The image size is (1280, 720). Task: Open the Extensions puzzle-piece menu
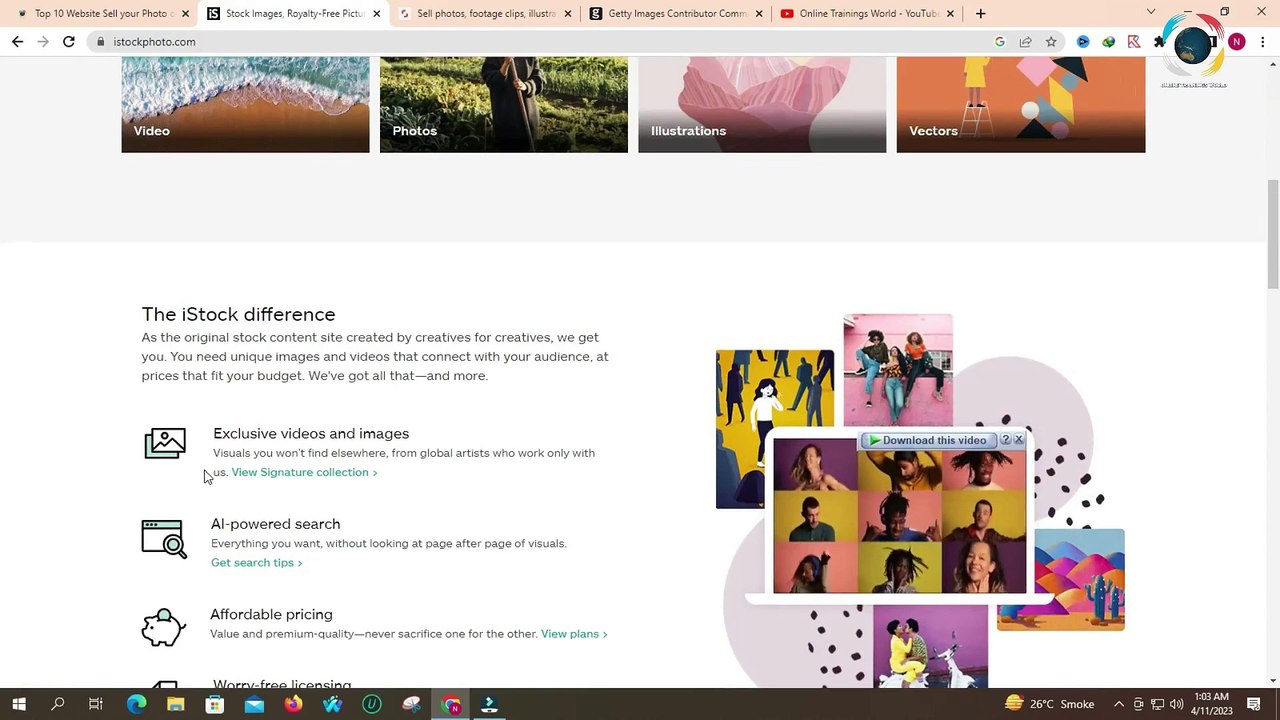point(1159,42)
